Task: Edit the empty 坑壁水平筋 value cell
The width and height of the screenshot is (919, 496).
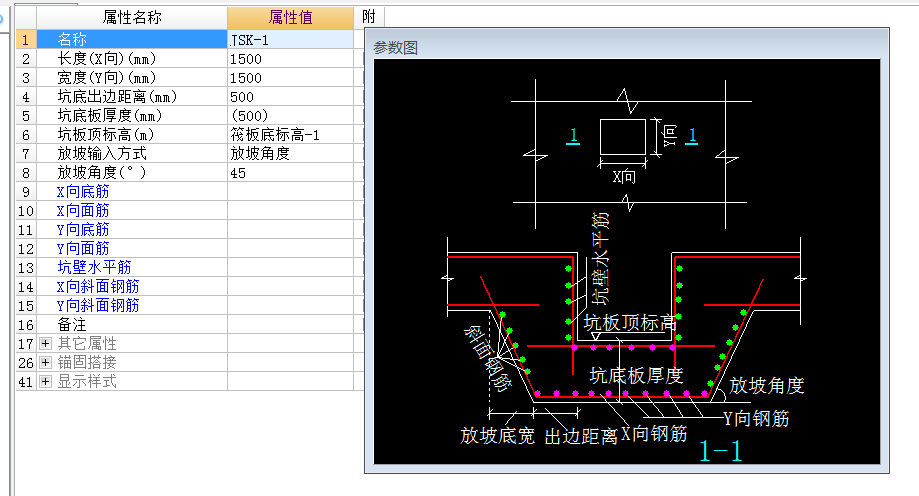Action: pyautogui.click(x=291, y=267)
